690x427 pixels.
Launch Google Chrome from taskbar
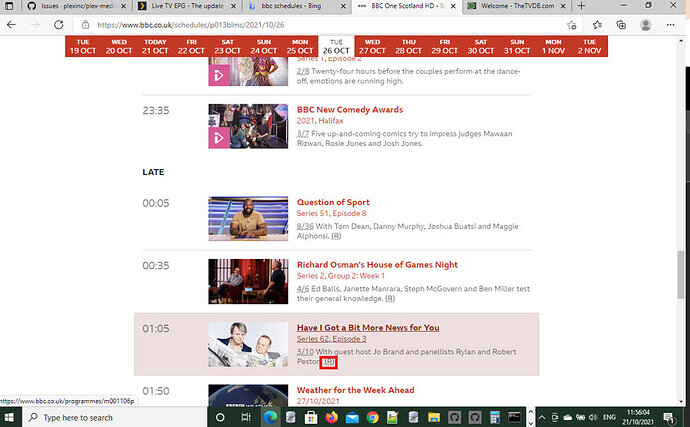coord(372,417)
